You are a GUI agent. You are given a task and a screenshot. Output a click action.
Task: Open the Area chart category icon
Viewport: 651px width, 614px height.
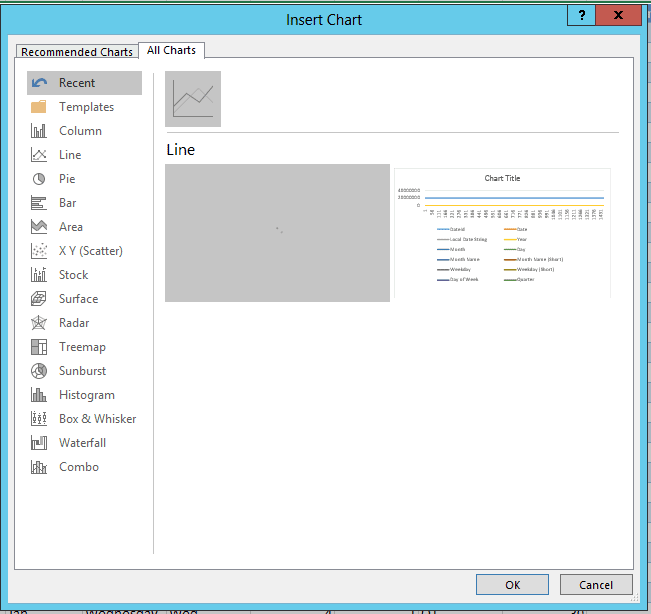[39, 227]
